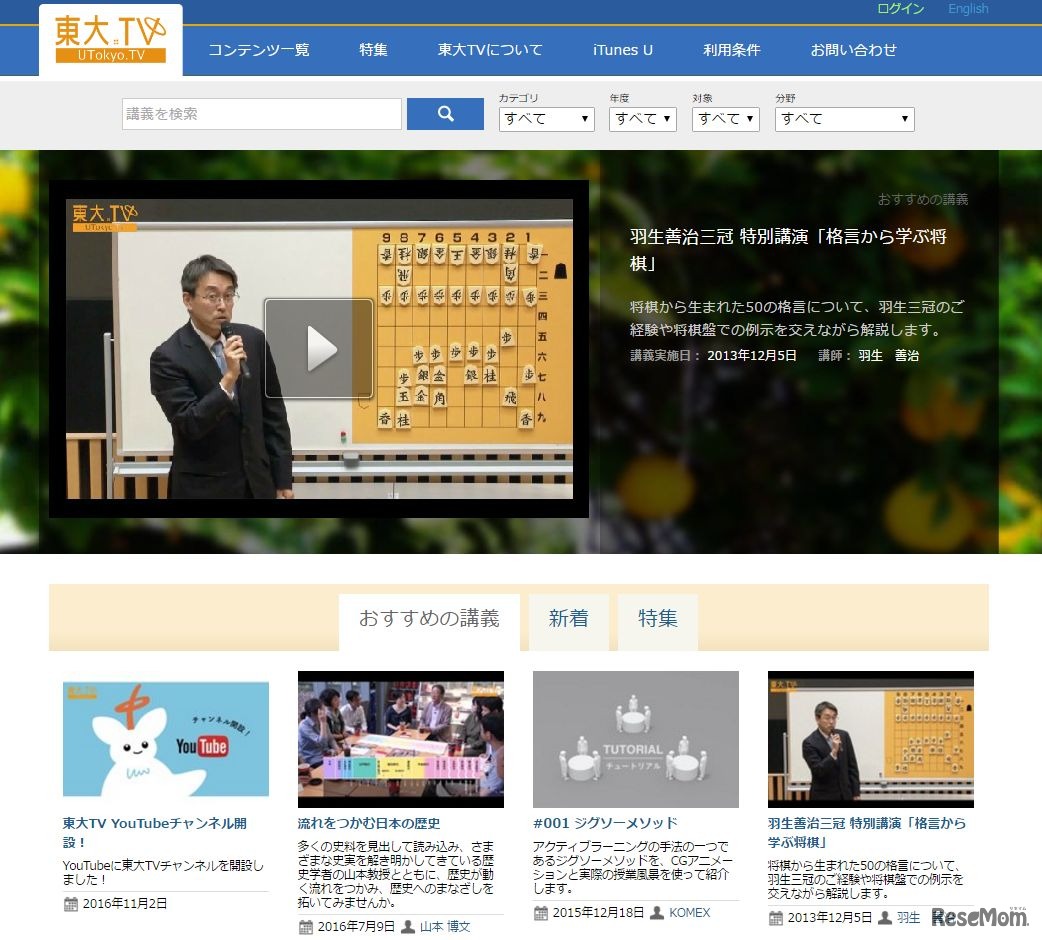The width and height of the screenshot is (1042, 940).
Task: Click author link KOMEX
Action: (x=690, y=913)
